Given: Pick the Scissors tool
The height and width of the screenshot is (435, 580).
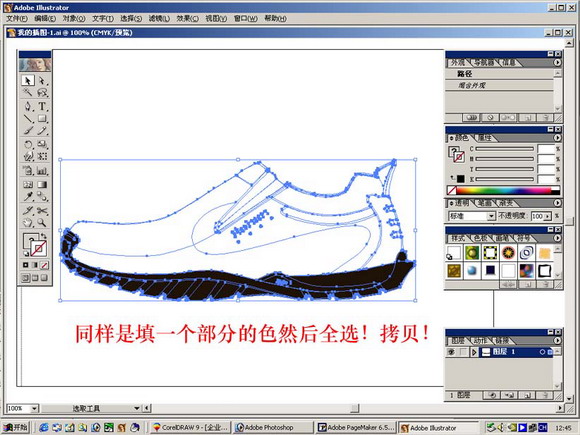Looking at the screenshot, I should (x=43, y=210).
